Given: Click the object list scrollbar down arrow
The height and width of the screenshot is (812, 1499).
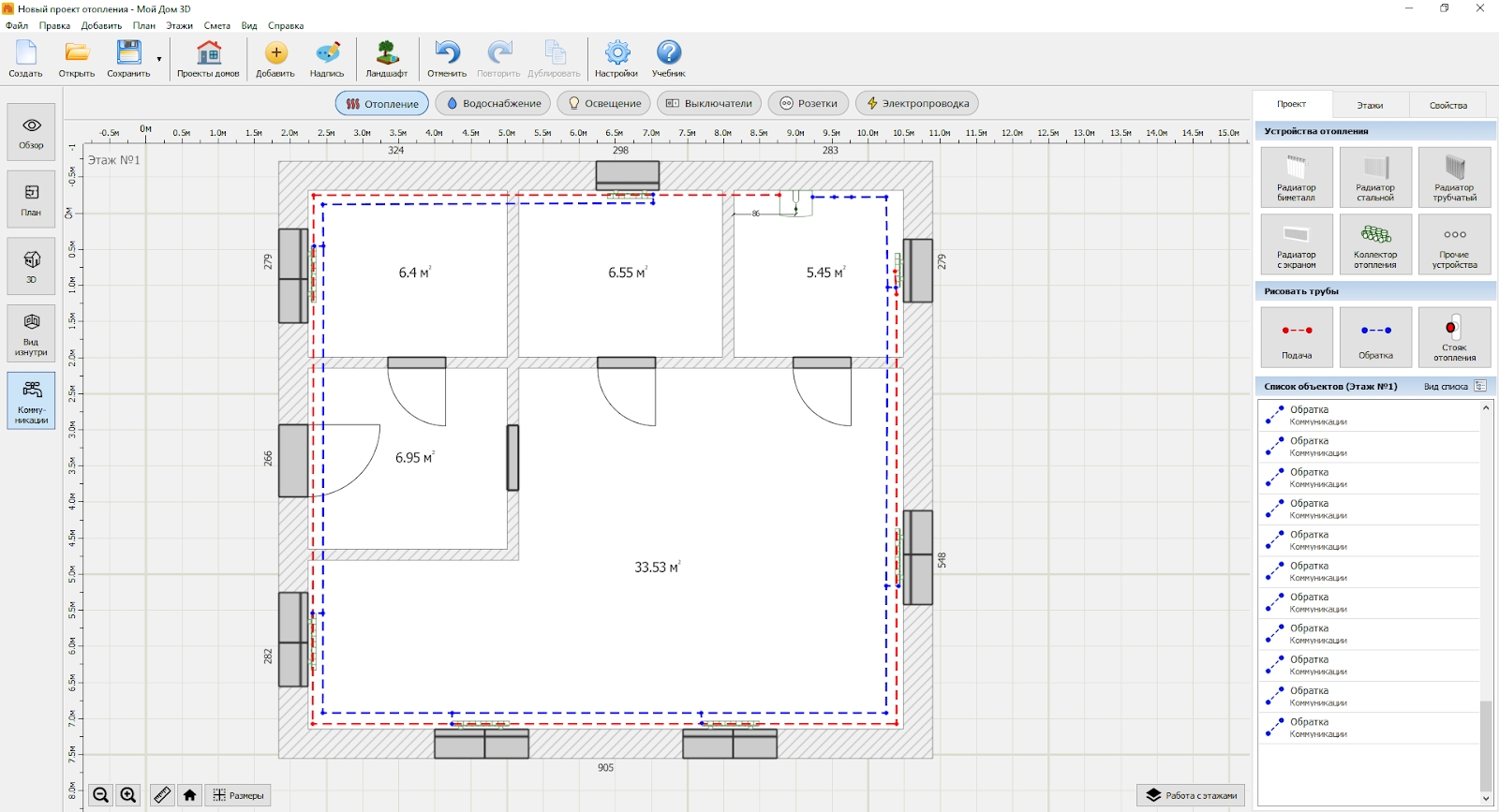Looking at the screenshot, I should pos(1486,799).
